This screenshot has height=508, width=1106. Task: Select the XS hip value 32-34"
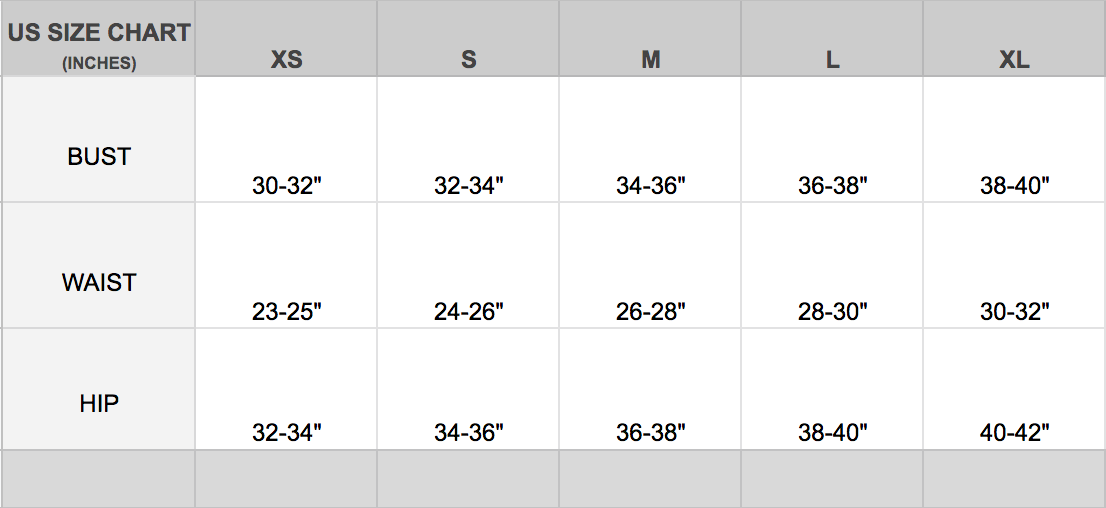[286, 434]
